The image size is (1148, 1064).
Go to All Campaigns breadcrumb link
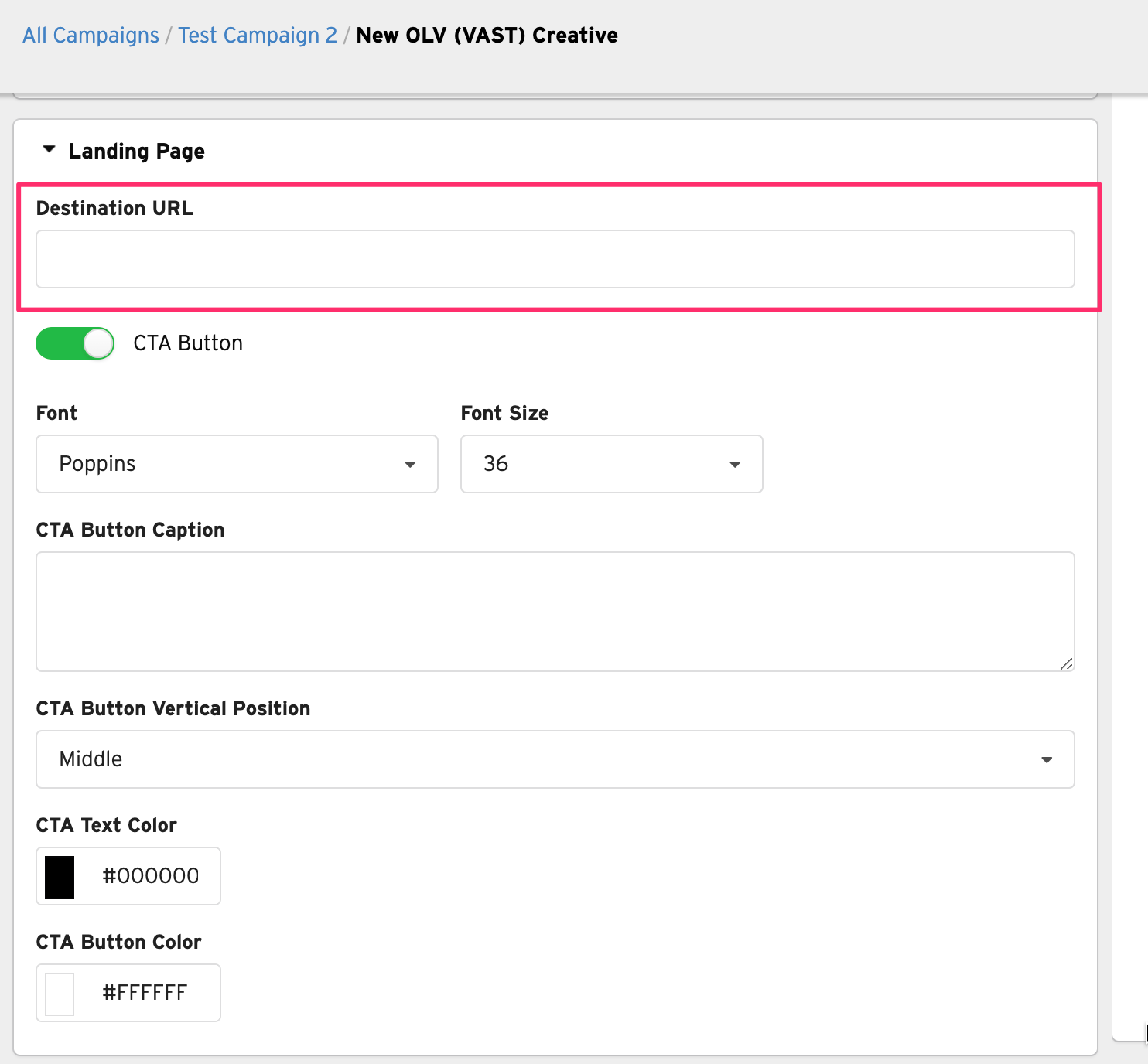point(91,36)
